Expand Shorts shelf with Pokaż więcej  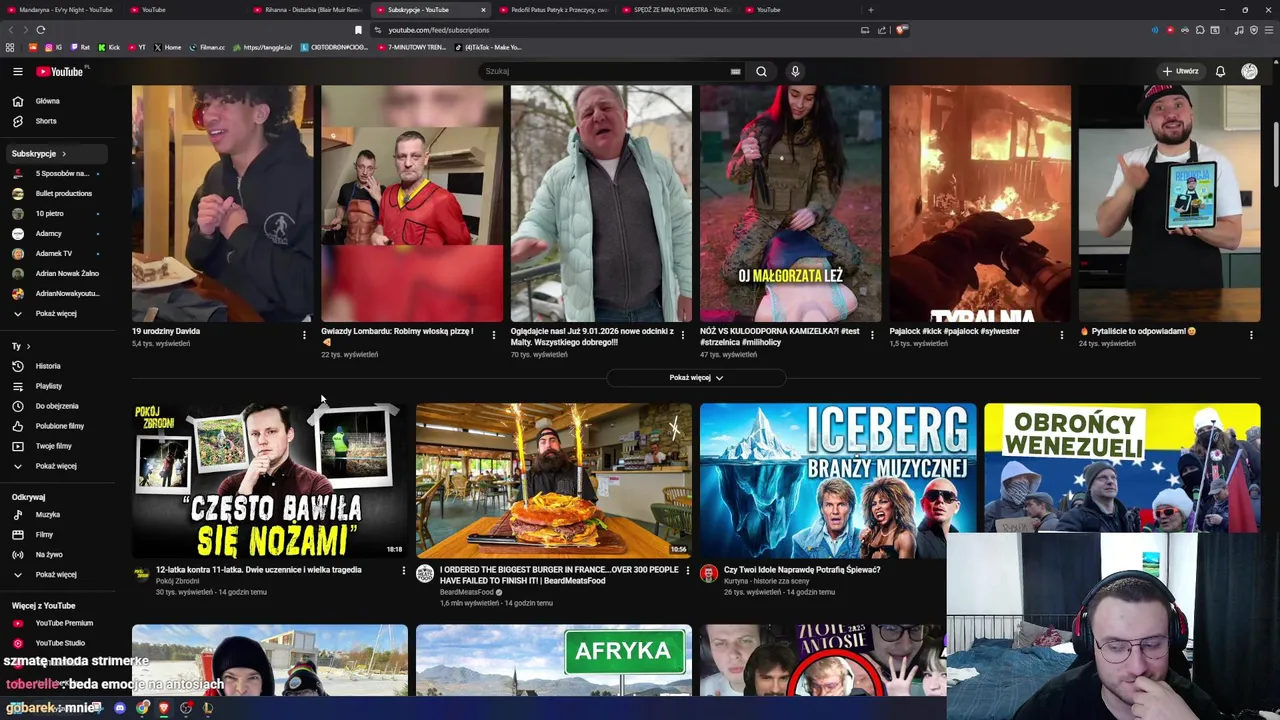click(x=696, y=378)
